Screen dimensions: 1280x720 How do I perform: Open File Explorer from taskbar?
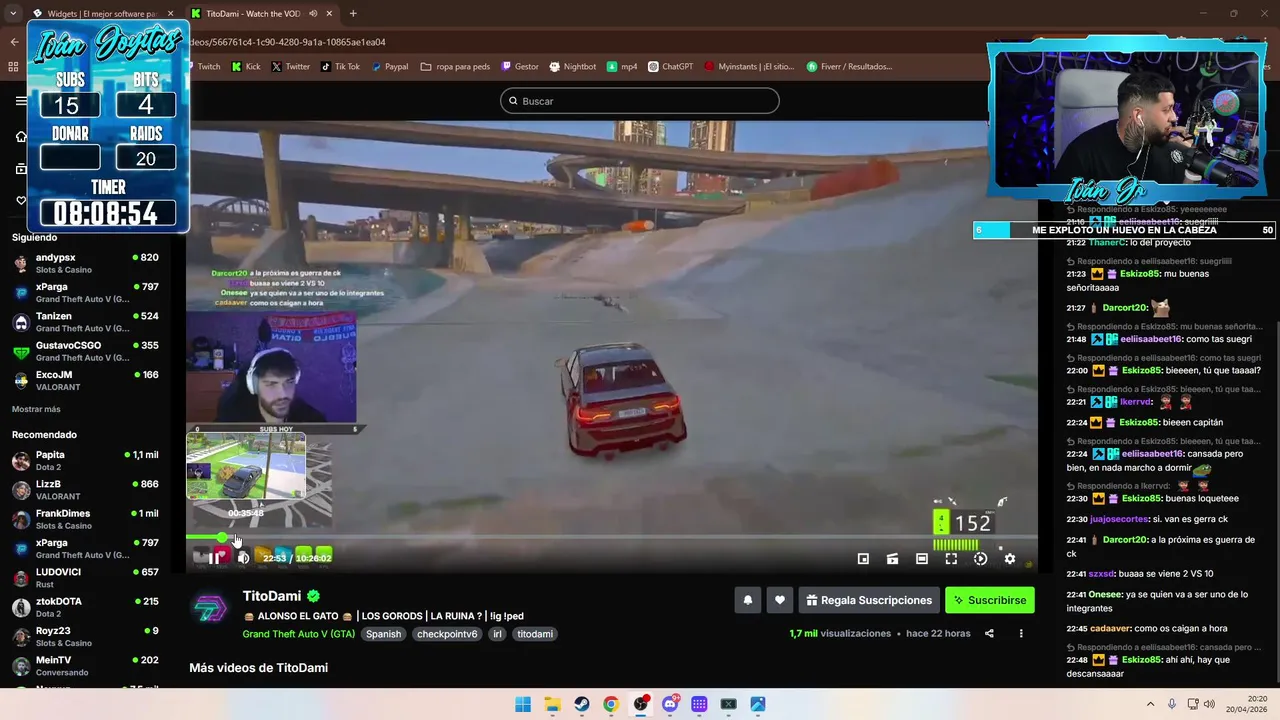[552, 704]
